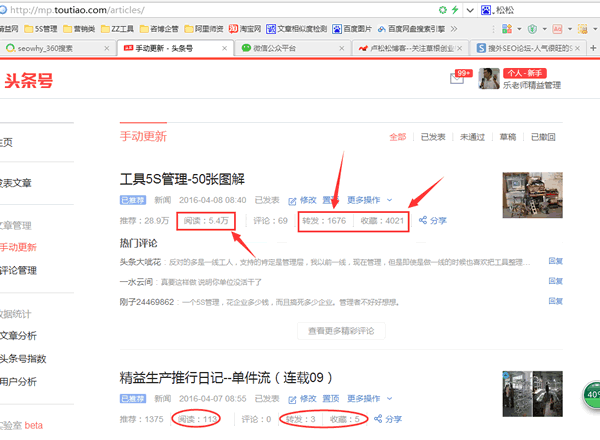Open 头条号指数 in the left sidebar
This screenshot has height=440, width=600.
22,358
